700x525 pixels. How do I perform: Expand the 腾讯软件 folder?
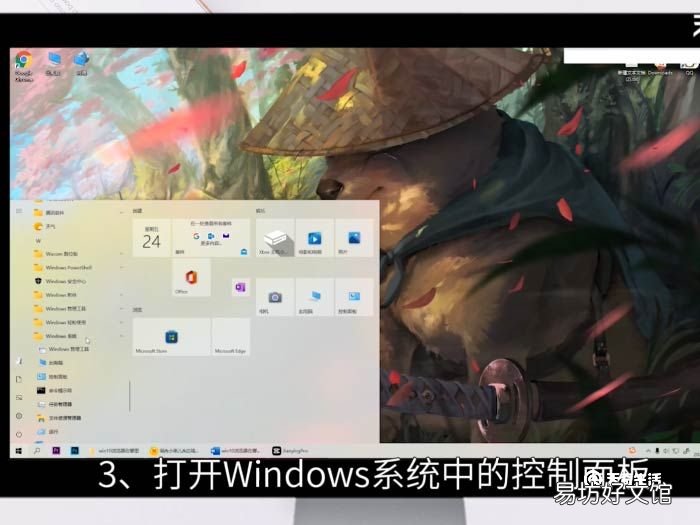pyautogui.click(x=77, y=213)
